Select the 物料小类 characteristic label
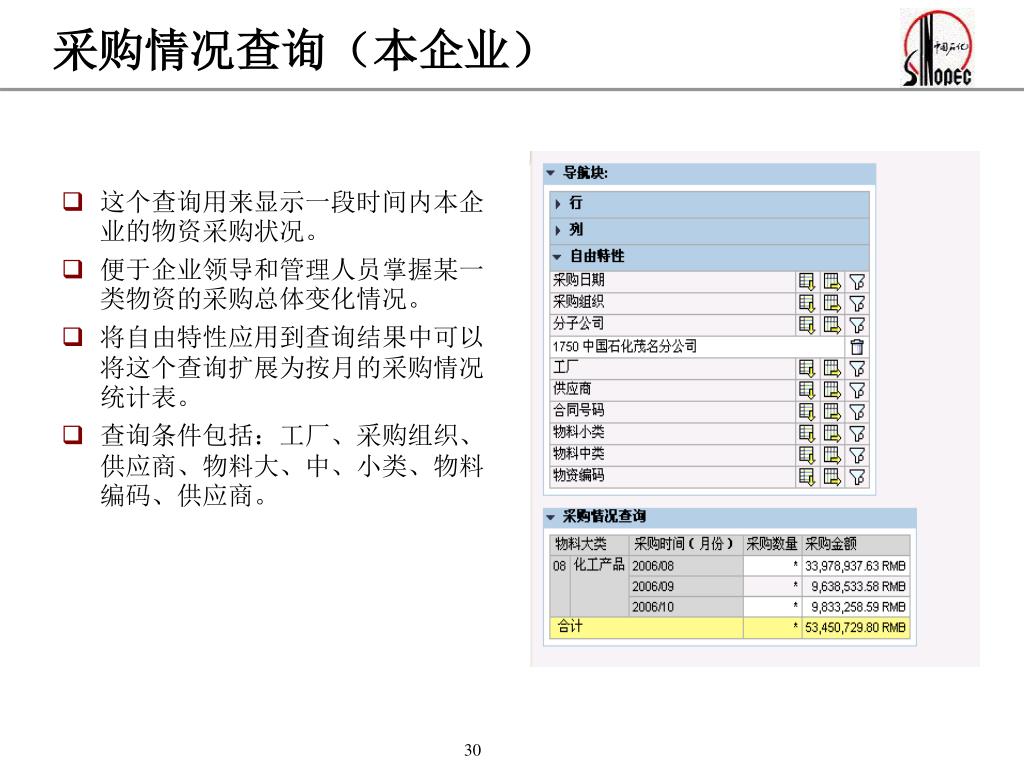 579,432
